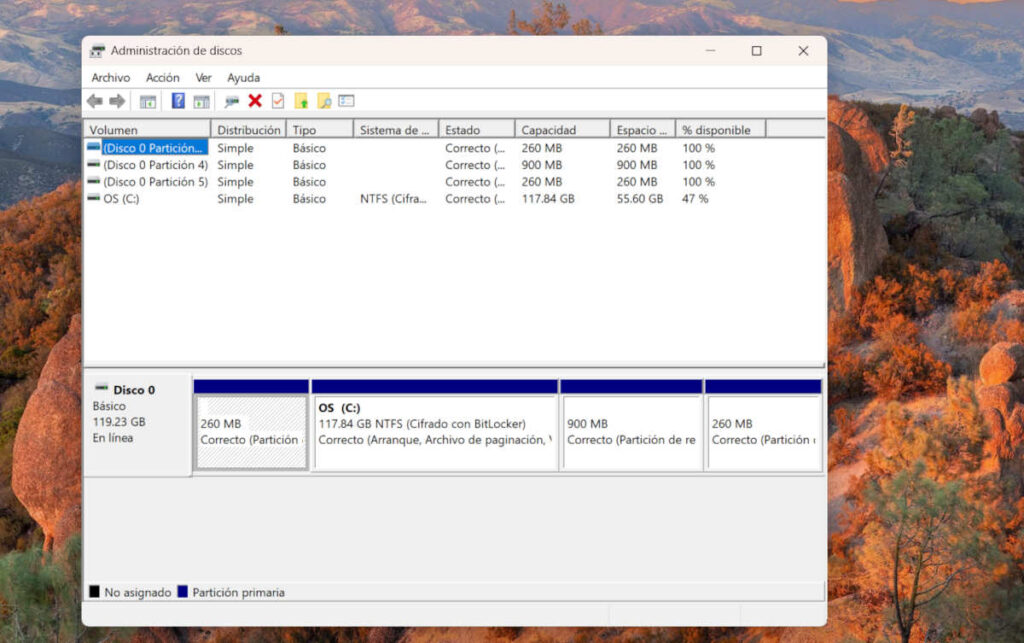Click the connect/rescan disks toolbar icon
Screen dimensions: 1024x643
232,101
